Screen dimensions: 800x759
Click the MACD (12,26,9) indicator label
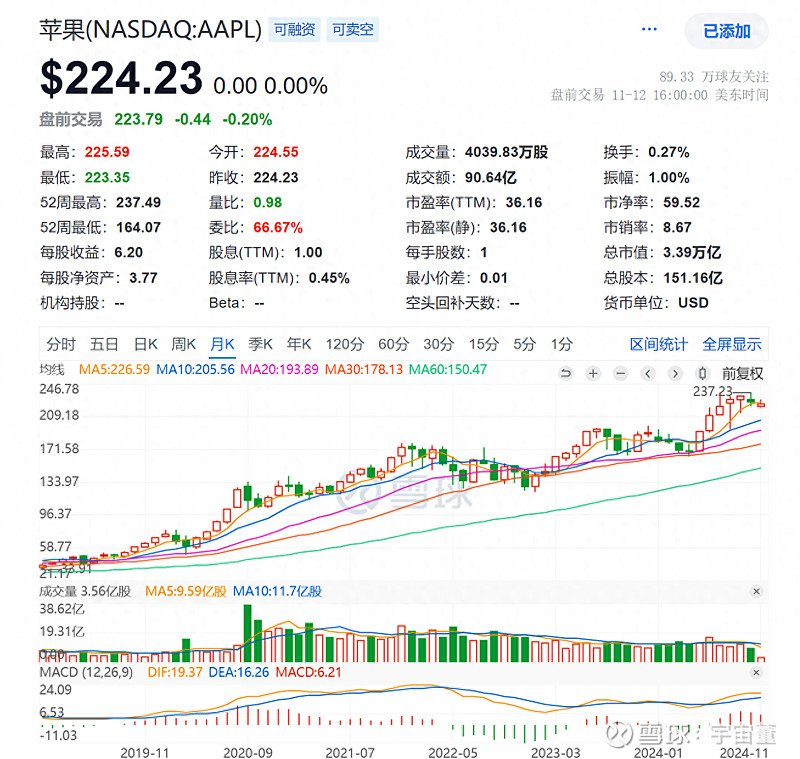[x=86, y=672]
